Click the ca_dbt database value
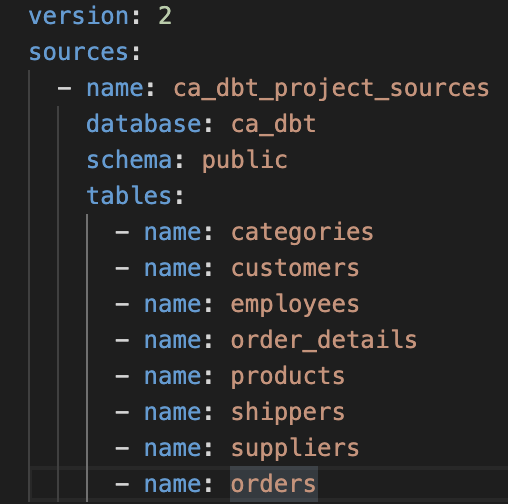Viewport: 508px width, 504px height. pos(273,124)
